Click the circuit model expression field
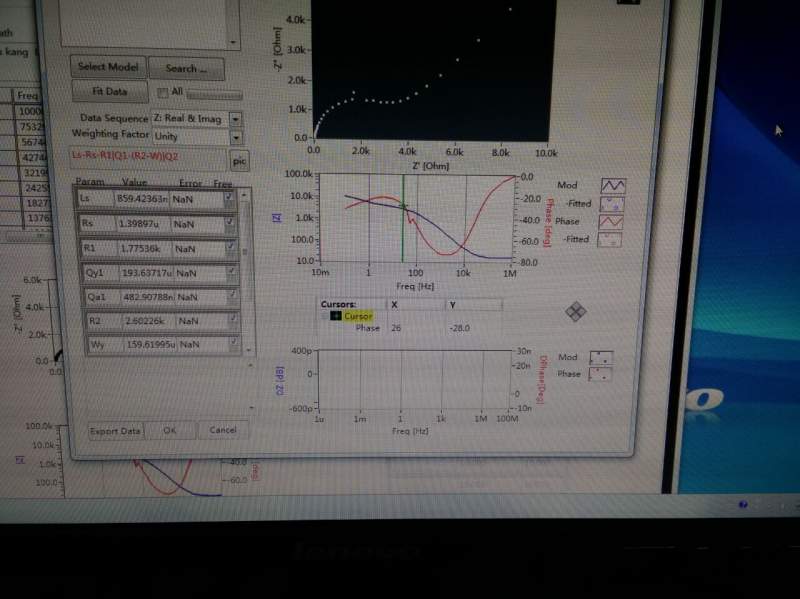The image size is (800, 599). tap(147, 157)
